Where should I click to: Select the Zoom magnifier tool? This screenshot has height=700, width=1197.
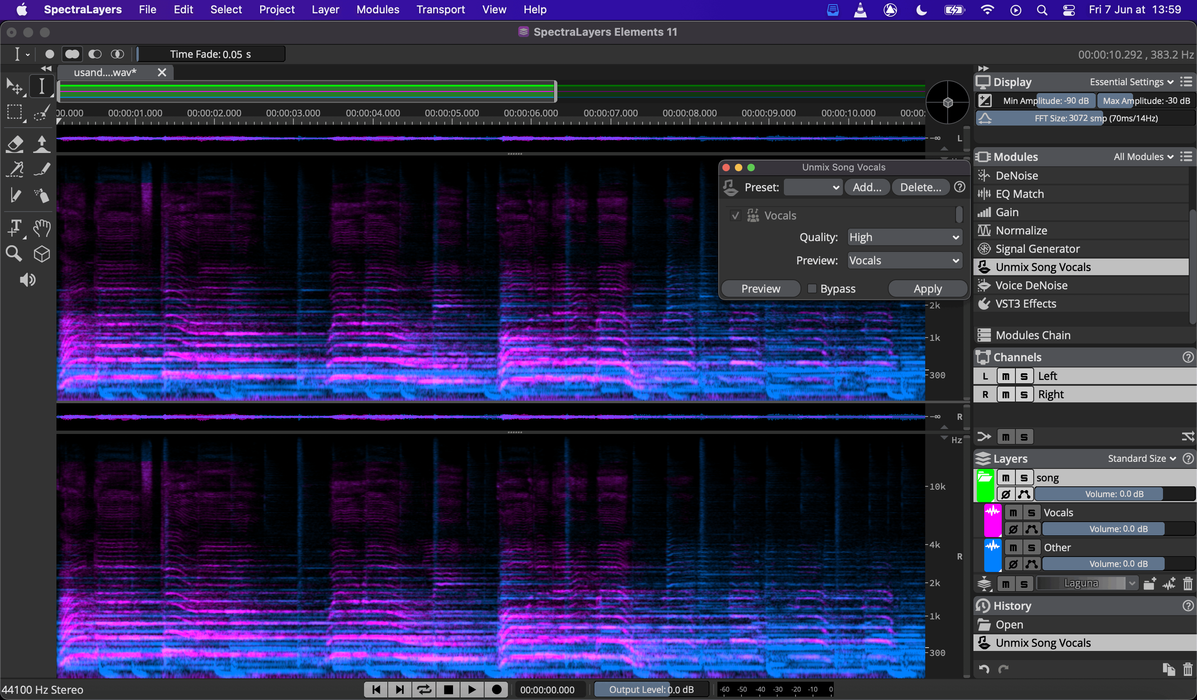(x=14, y=254)
